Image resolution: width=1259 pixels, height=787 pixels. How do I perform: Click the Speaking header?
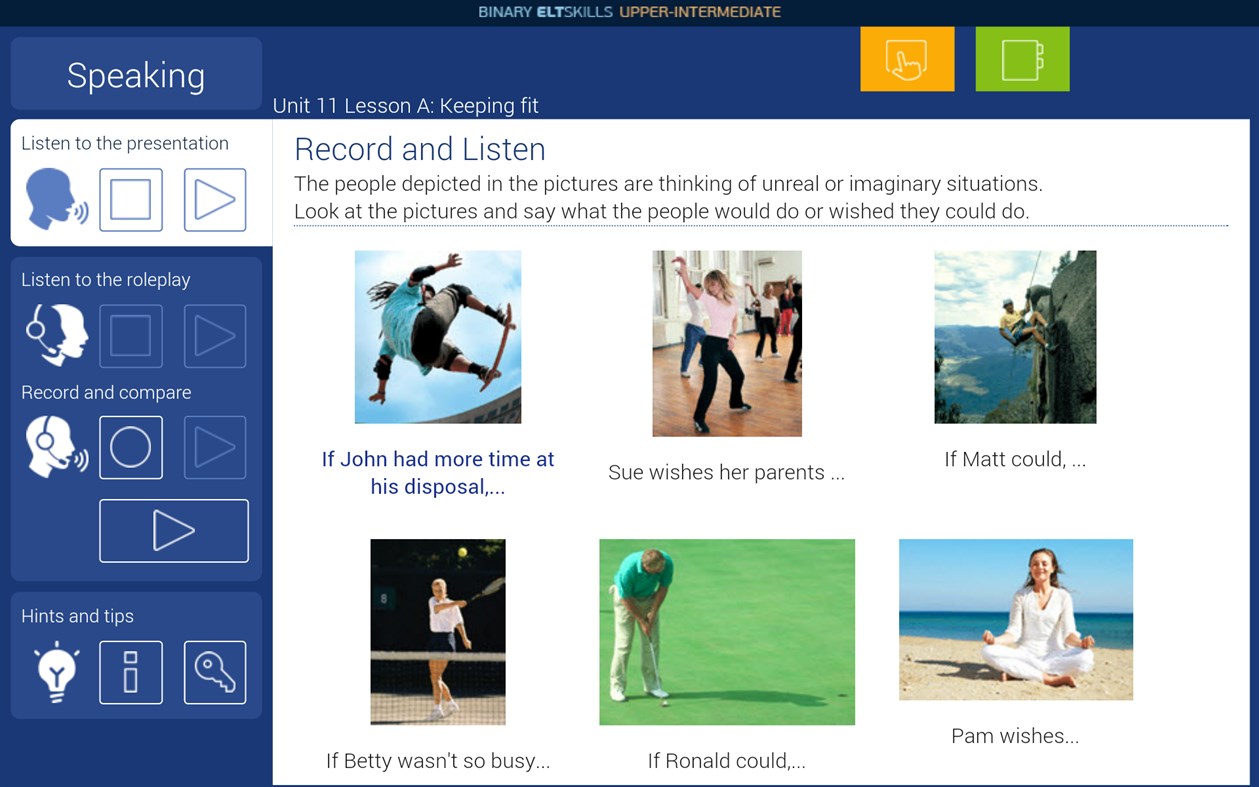[x=136, y=74]
